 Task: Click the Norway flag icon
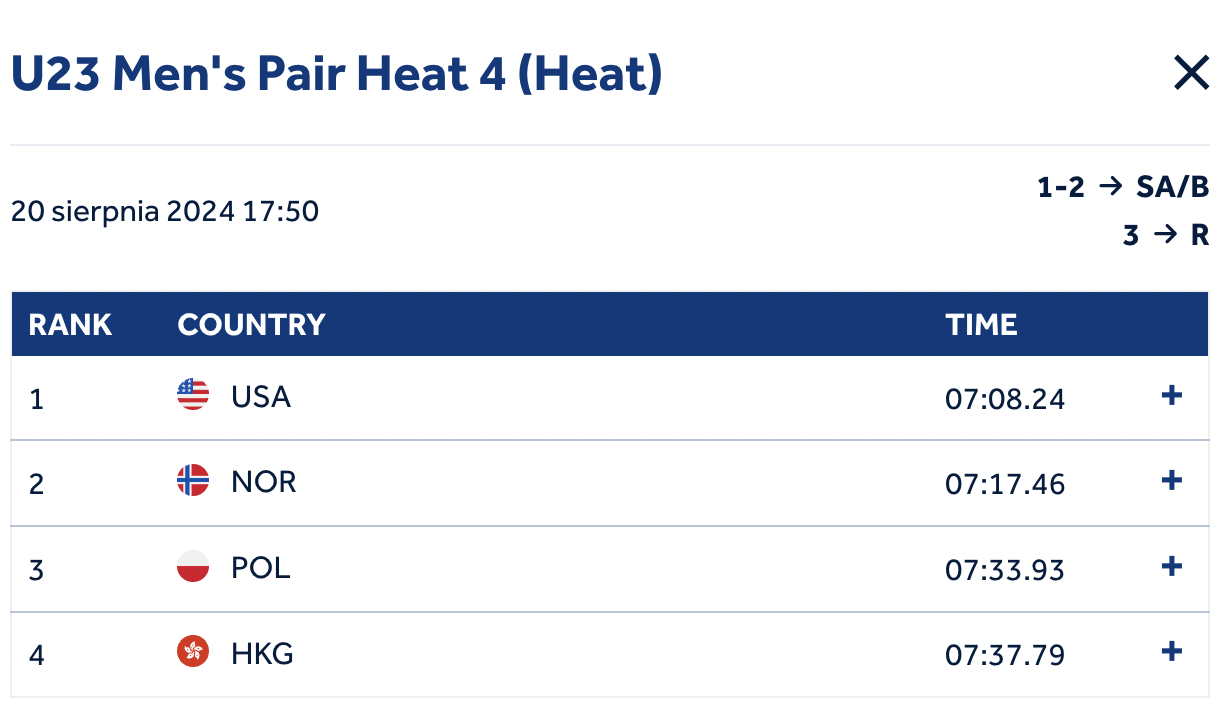(193, 481)
